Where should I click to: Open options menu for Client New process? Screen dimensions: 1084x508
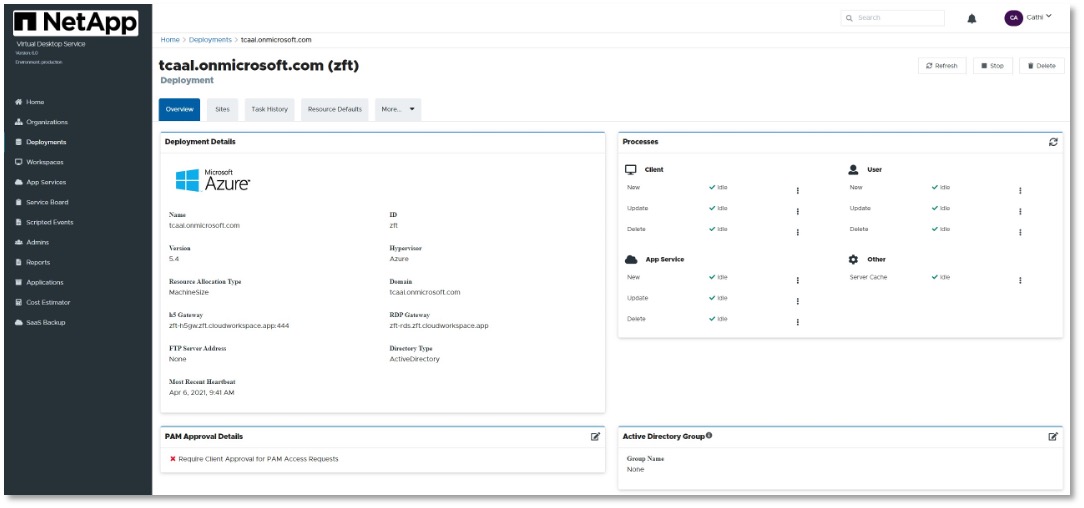pyautogui.click(x=797, y=190)
